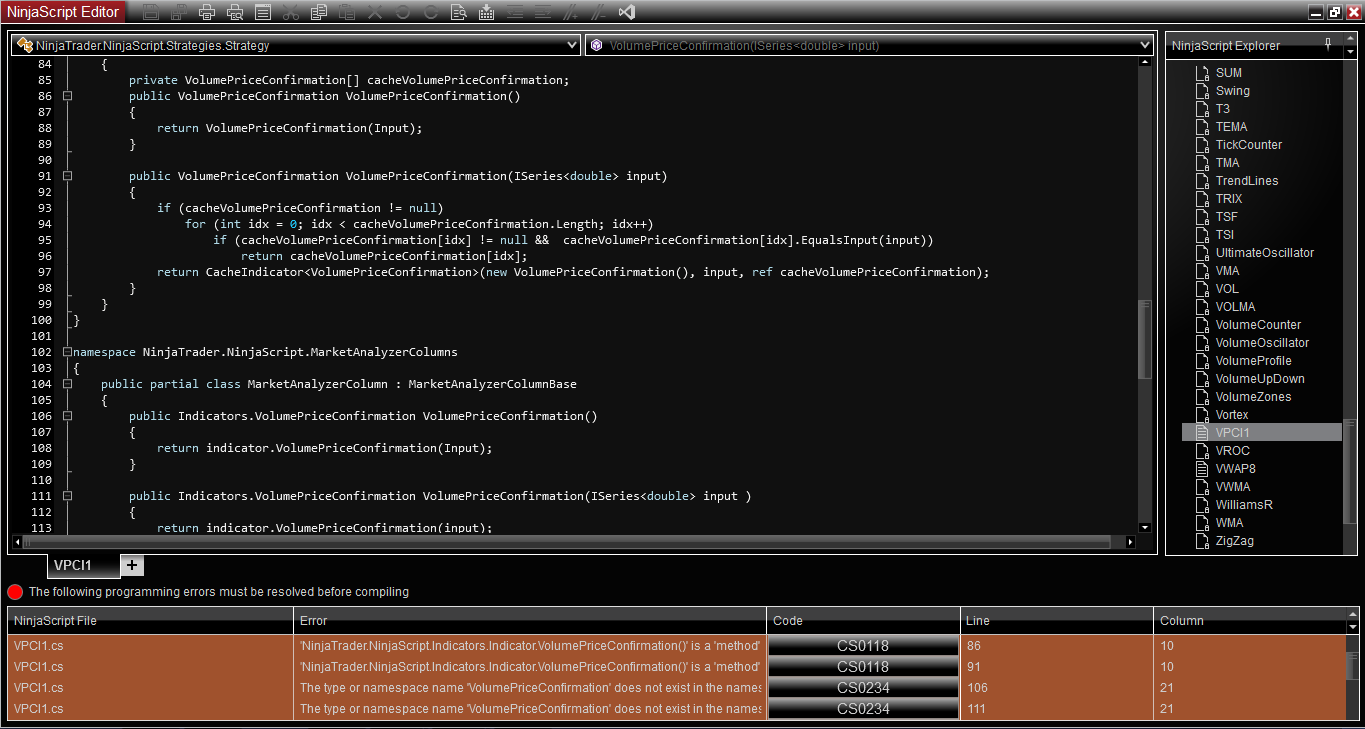Click the code editor horizontal scrollbar
Viewport: 1365px width, 729px height.
[x=567, y=542]
